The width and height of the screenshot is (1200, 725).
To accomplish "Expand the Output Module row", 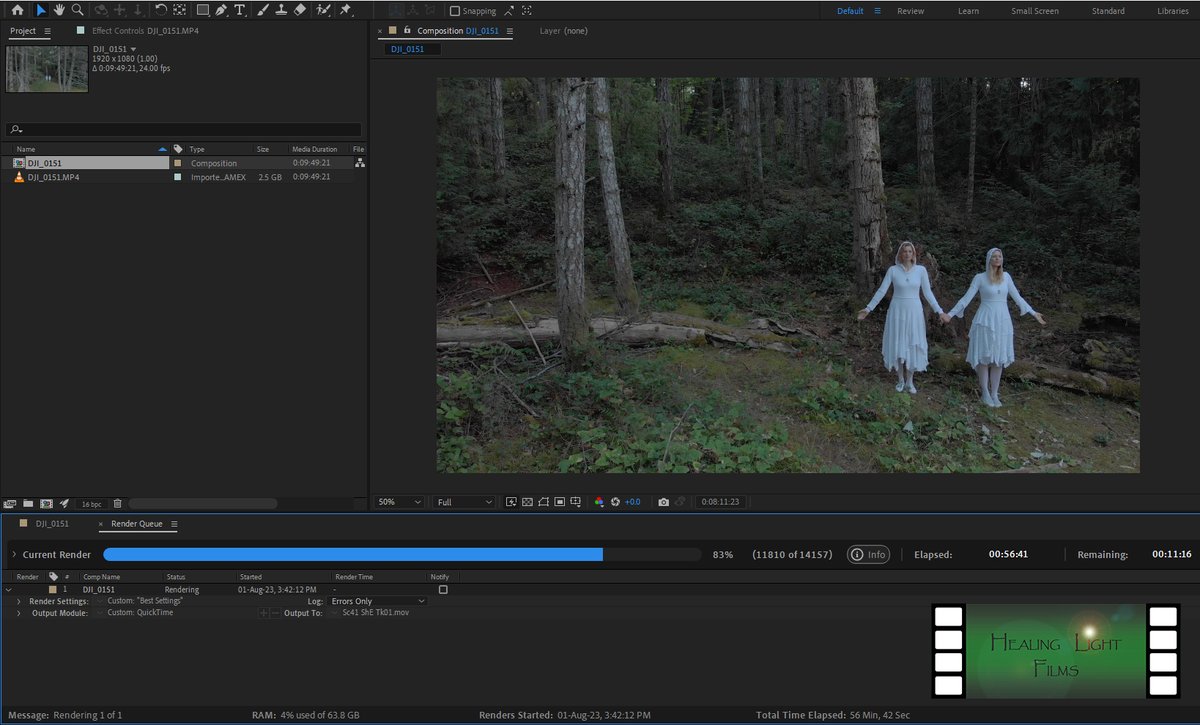I will coord(19,613).
